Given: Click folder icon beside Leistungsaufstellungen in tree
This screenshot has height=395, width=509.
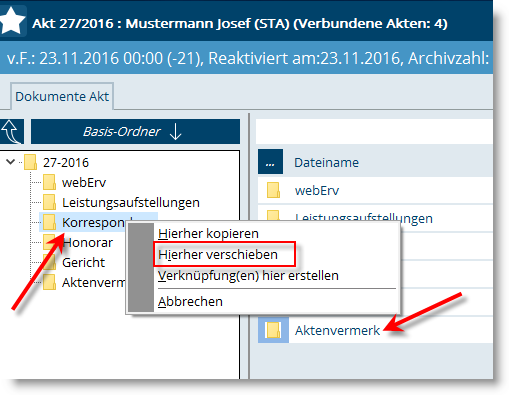Looking at the screenshot, I should pos(49,202).
